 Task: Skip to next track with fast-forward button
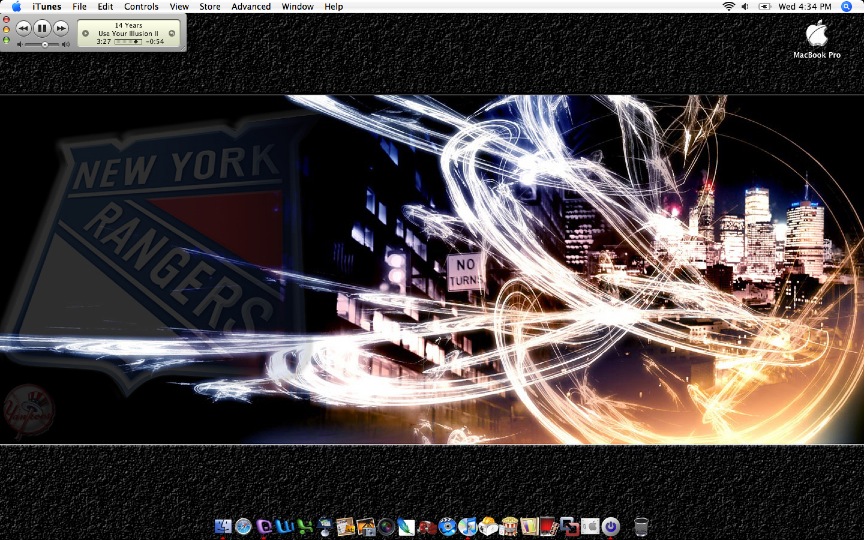pyautogui.click(x=61, y=28)
